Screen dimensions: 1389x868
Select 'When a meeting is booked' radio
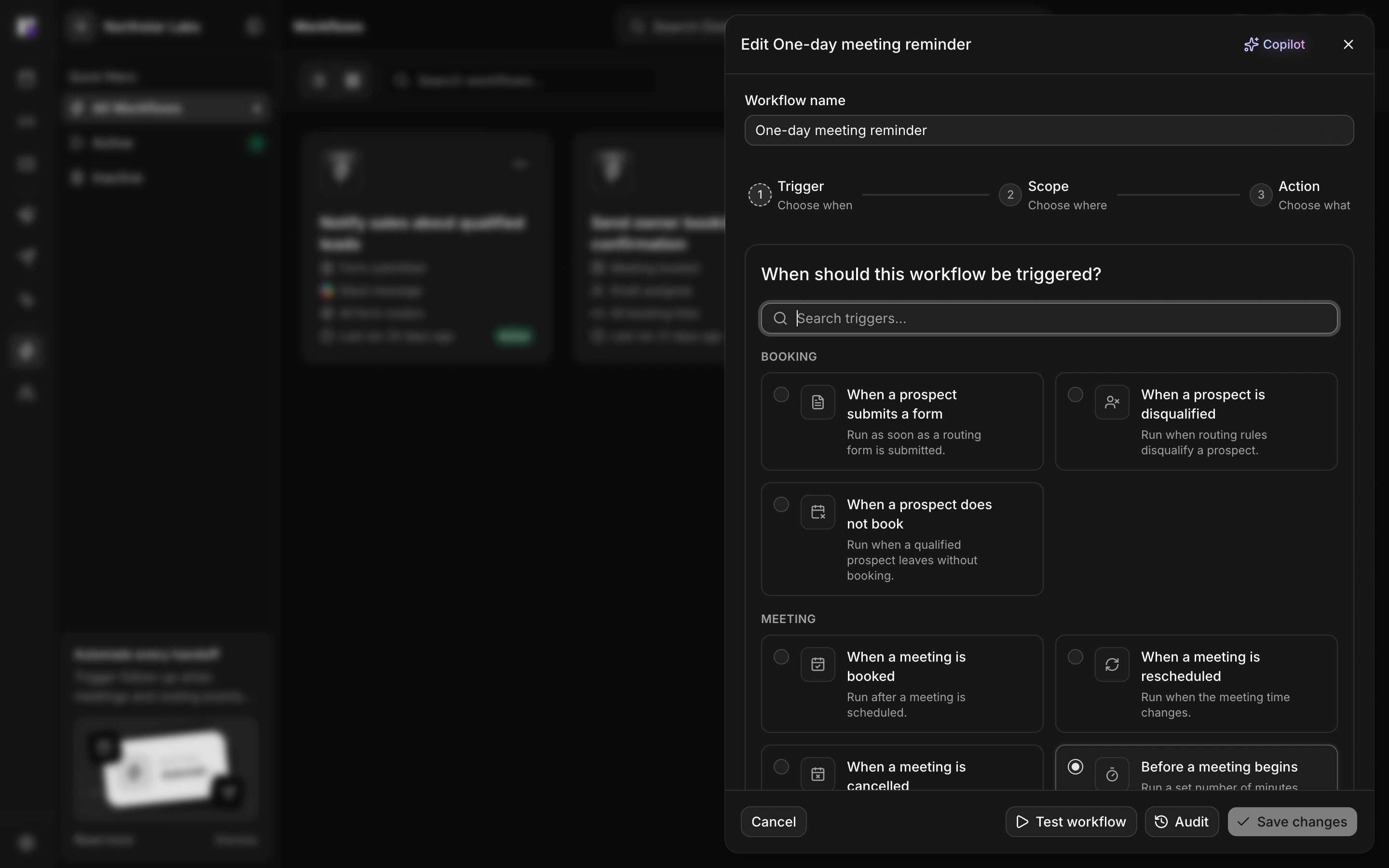pyautogui.click(x=781, y=657)
